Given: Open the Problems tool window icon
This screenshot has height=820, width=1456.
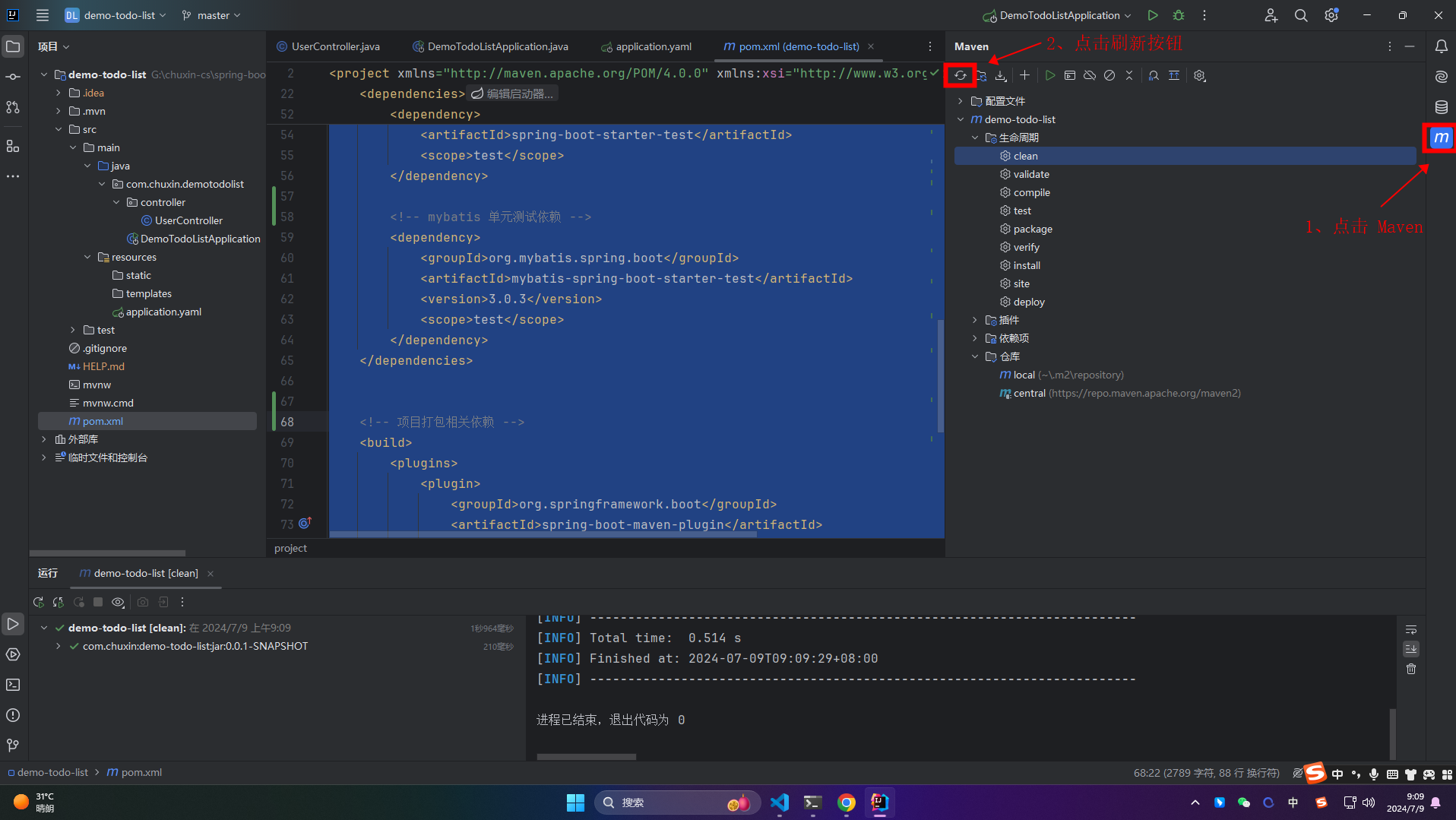Looking at the screenshot, I should tap(13, 715).
